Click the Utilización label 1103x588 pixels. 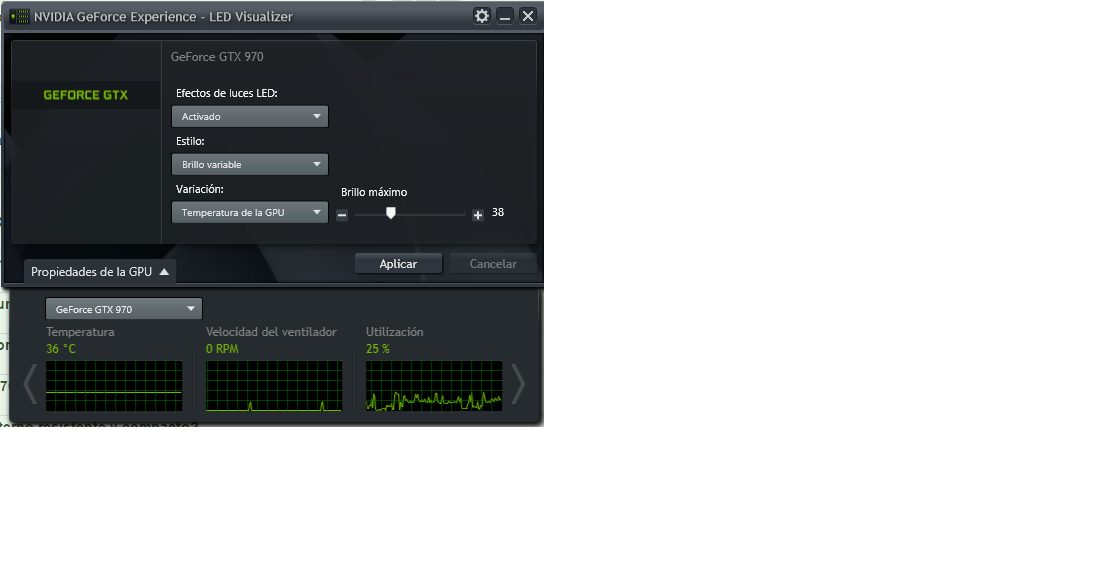click(x=395, y=332)
